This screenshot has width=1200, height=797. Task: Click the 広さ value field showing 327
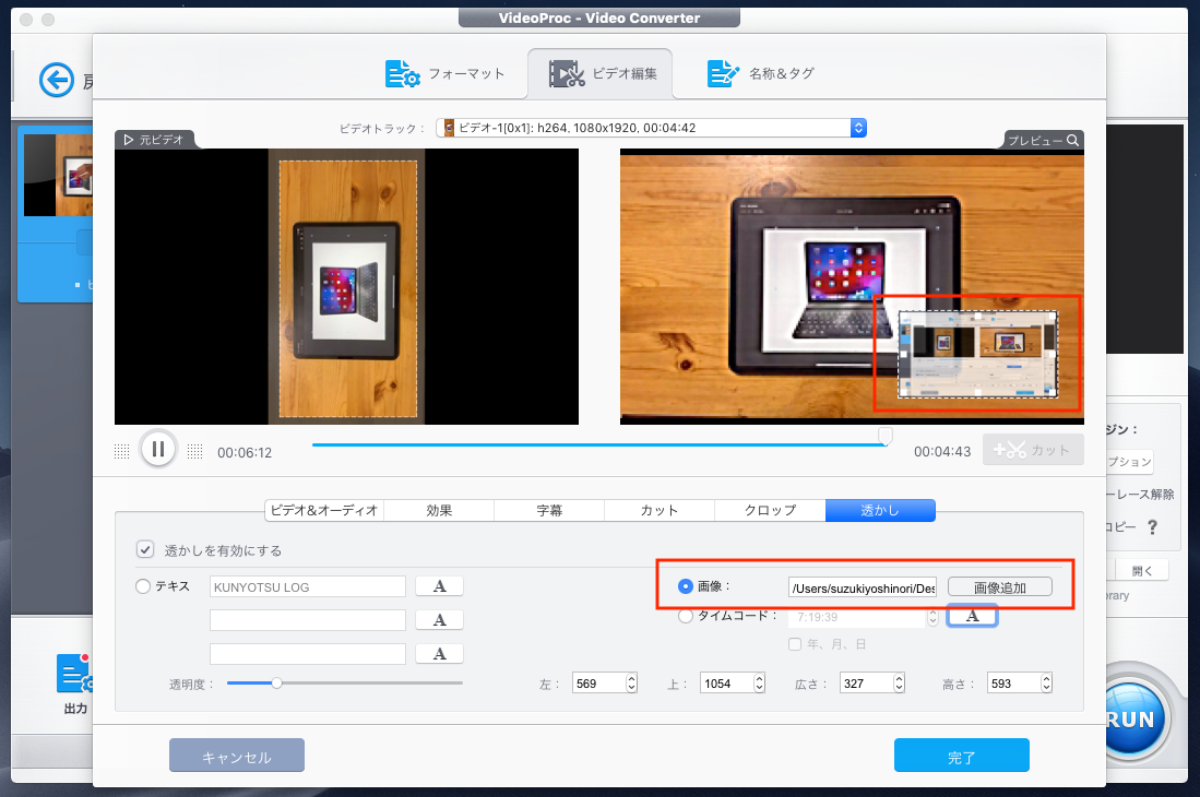[867, 684]
